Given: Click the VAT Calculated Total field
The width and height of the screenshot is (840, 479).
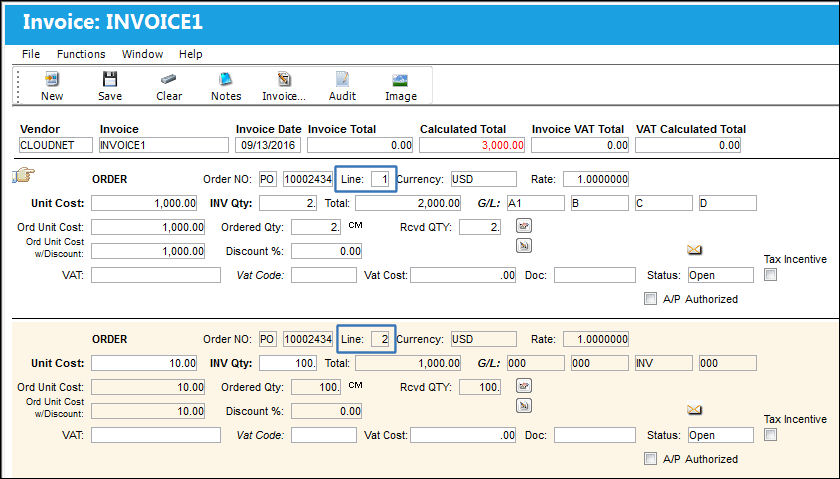Looking at the screenshot, I should [688, 145].
